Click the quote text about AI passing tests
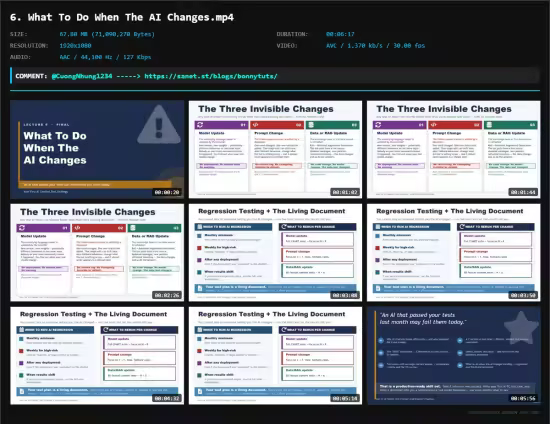Image resolution: width=550 pixels, height=424 pixels. 423,318
